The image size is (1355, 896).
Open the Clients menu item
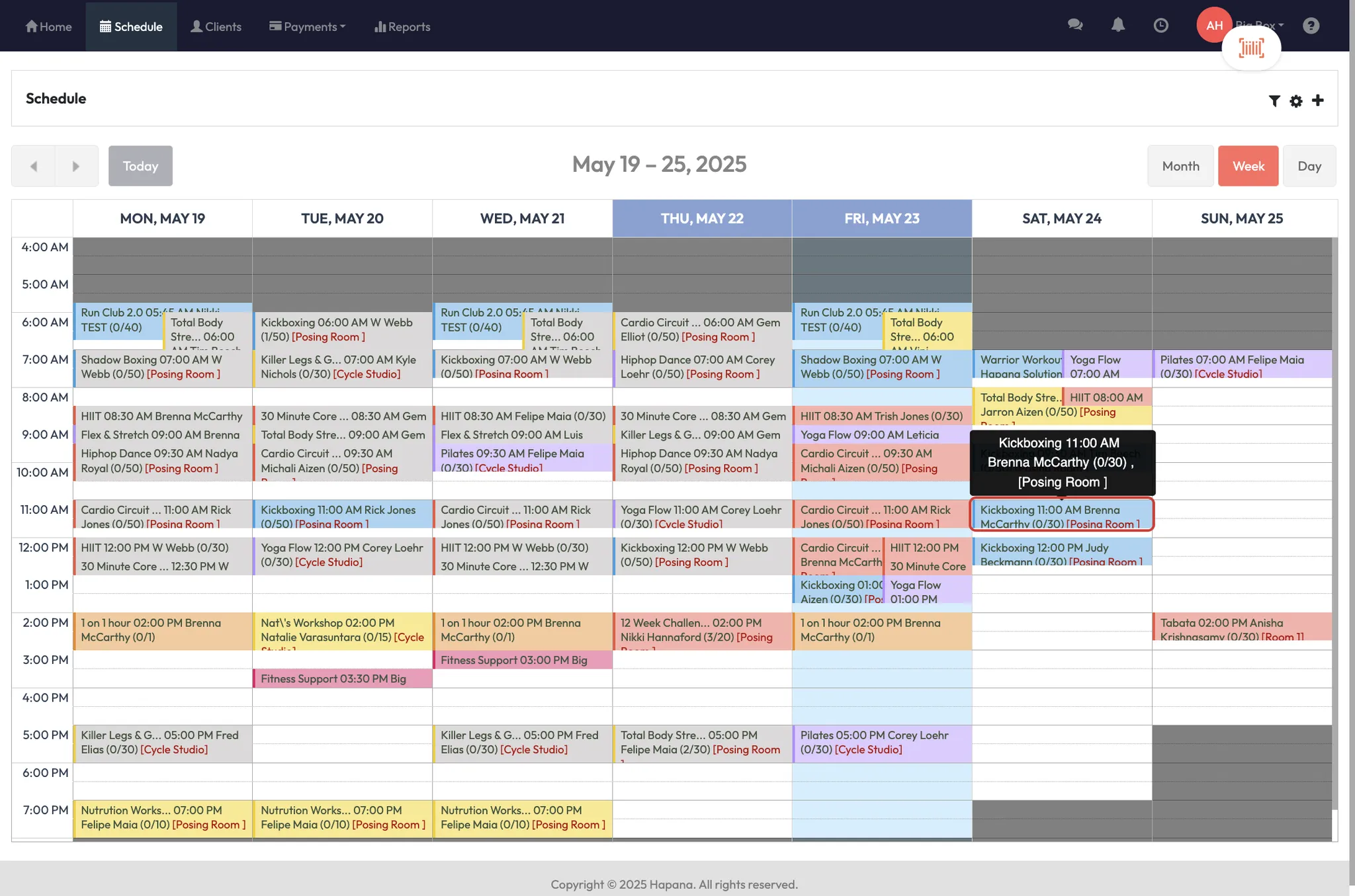tap(216, 26)
